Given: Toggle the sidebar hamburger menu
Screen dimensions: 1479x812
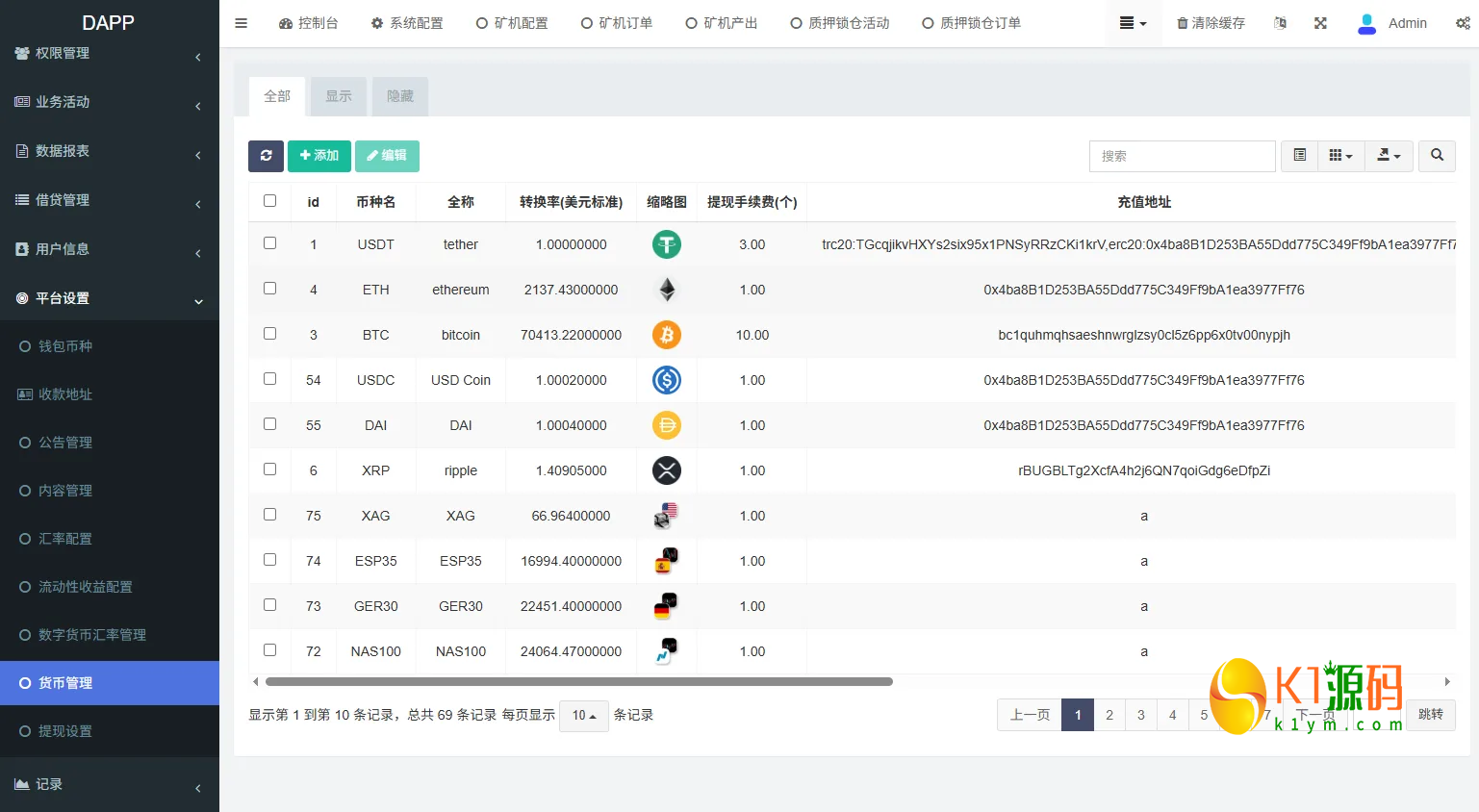Looking at the screenshot, I should click(x=242, y=23).
